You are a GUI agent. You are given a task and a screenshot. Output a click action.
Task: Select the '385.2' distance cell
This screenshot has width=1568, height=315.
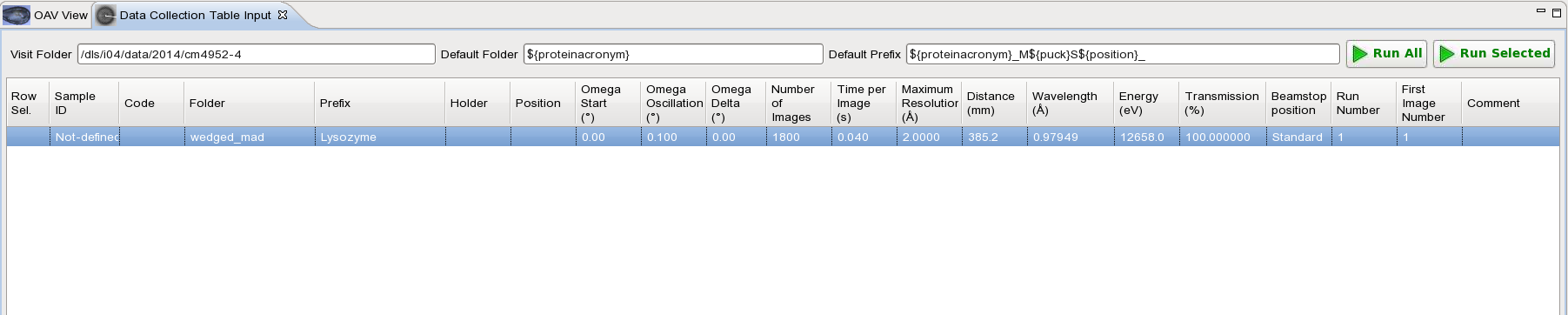tap(994, 137)
